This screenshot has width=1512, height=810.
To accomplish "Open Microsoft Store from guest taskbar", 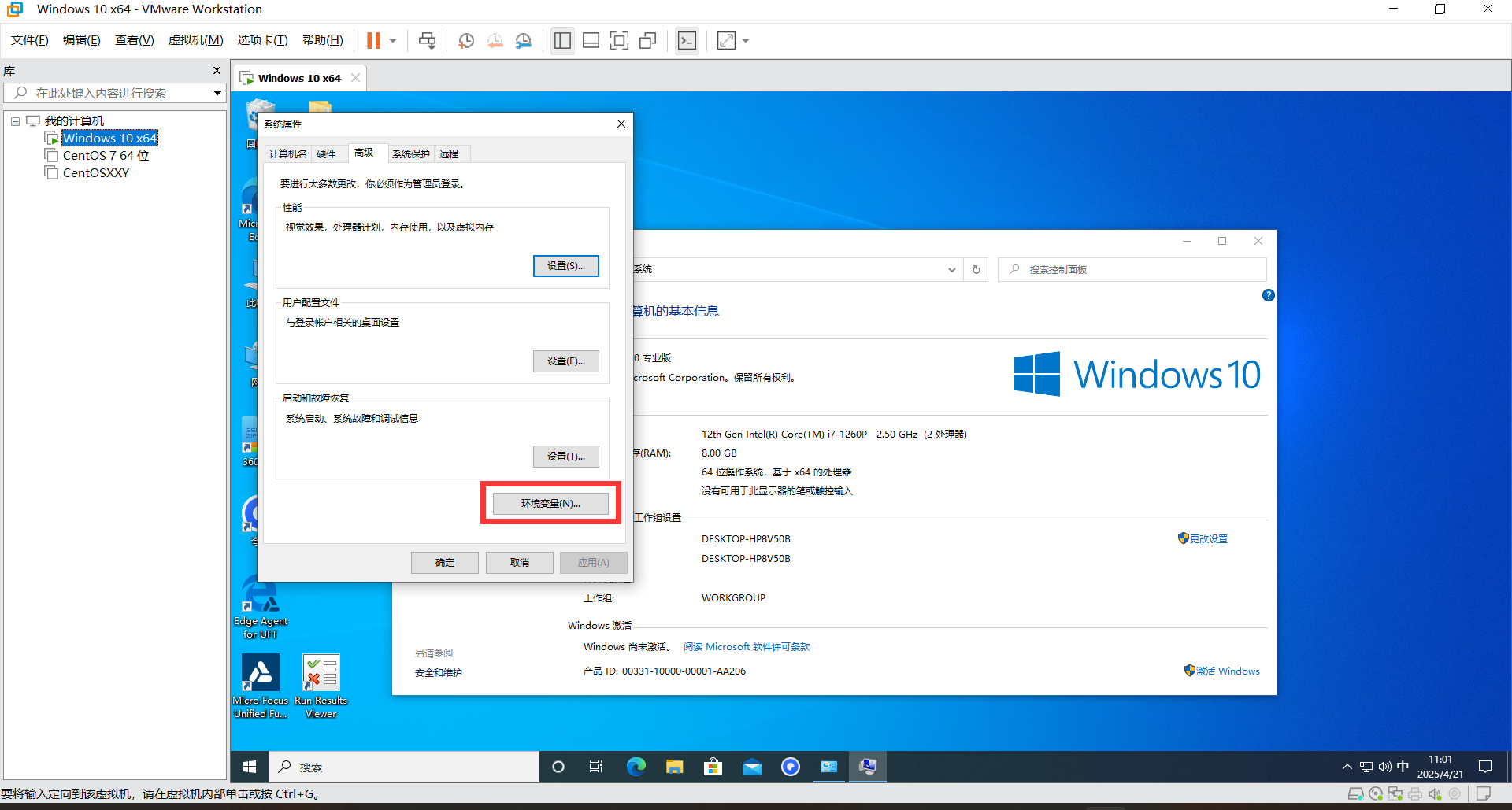I will [713, 767].
